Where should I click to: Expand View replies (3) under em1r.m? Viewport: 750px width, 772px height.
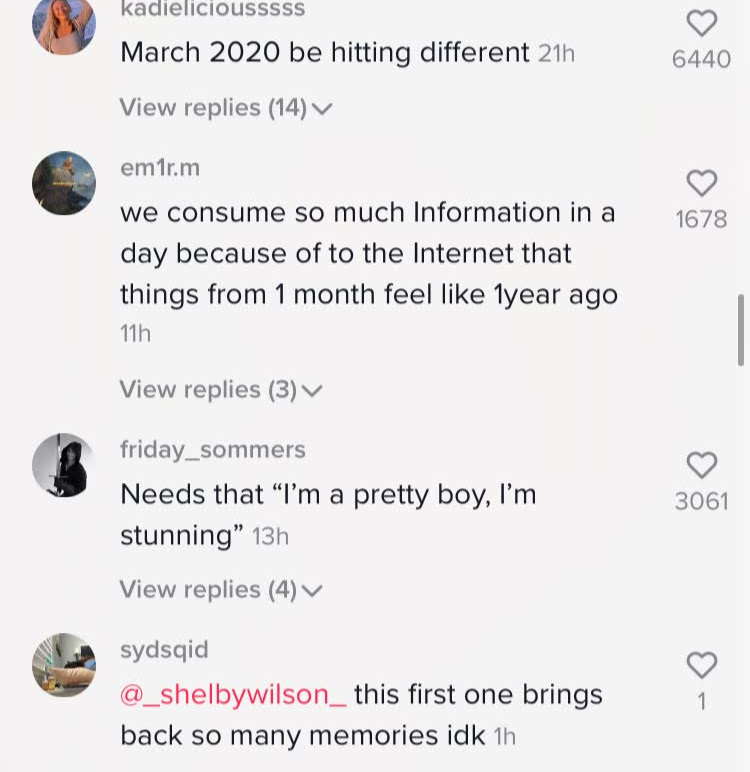(x=221, y=389)
